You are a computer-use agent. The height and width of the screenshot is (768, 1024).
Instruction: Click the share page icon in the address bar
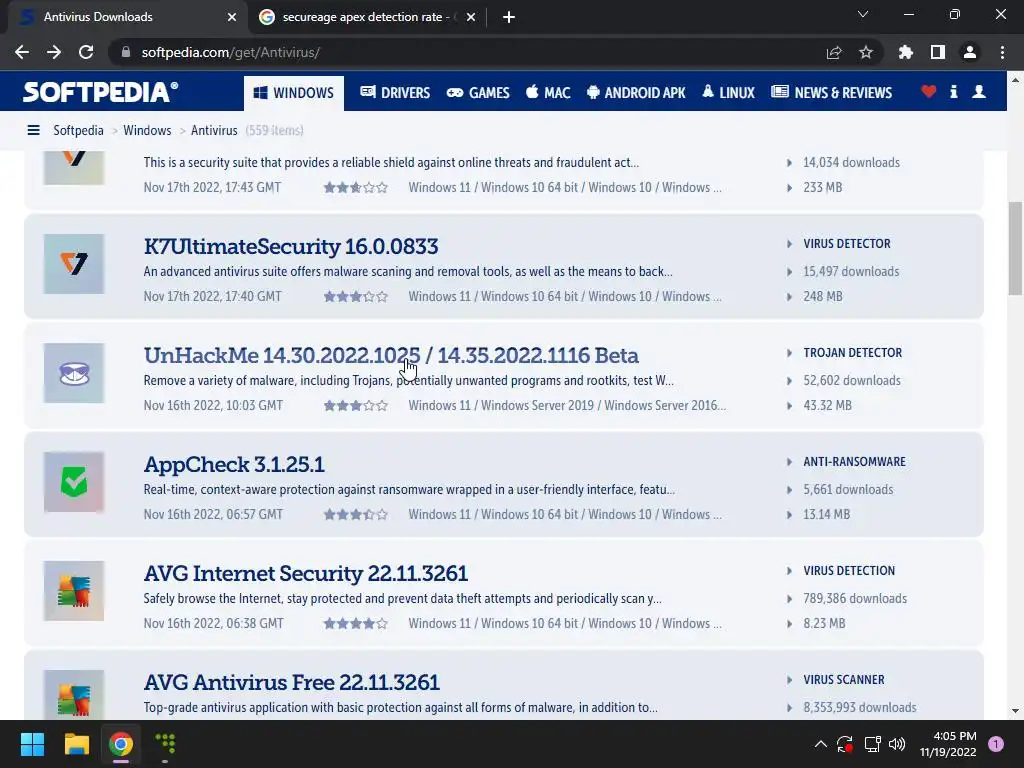[833, 52]
